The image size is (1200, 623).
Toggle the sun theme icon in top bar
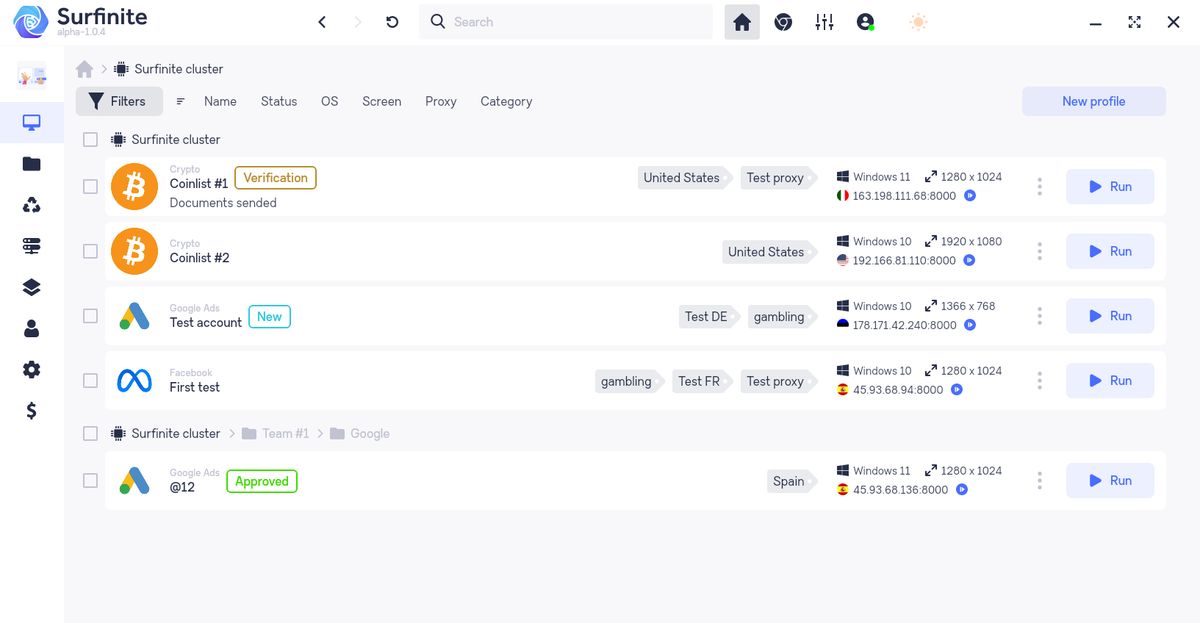918,21
